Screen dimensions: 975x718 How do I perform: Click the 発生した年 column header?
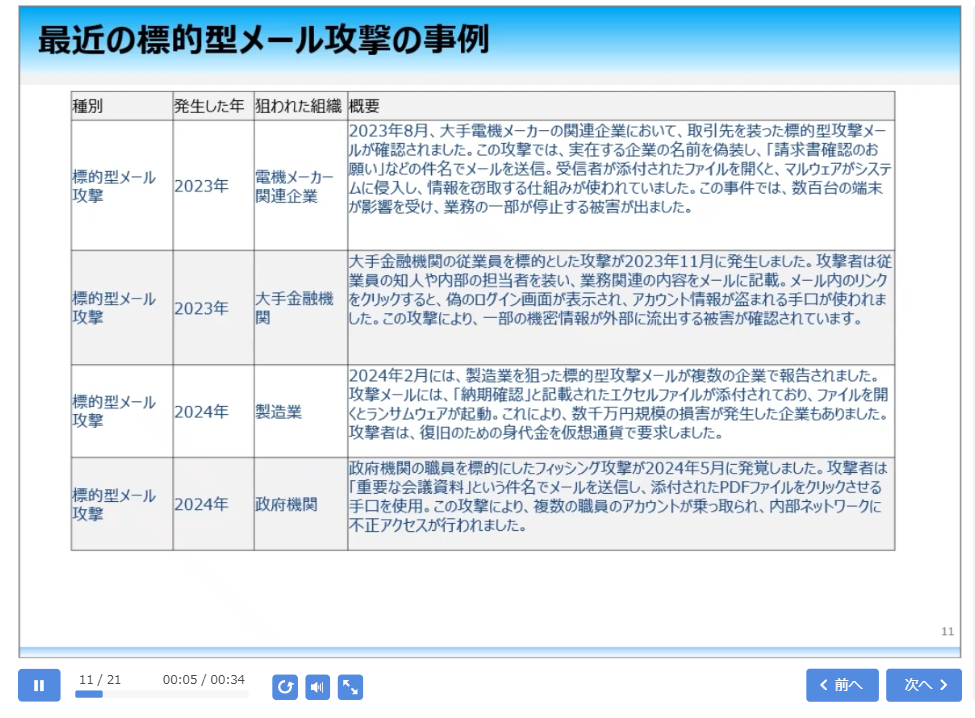tap(209, 106)
